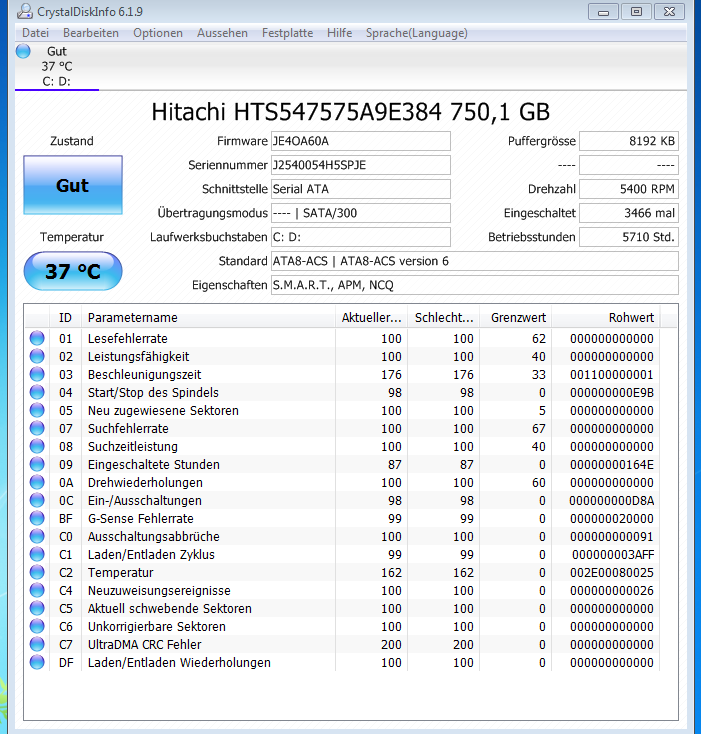Click the status orb for Laden/Entladen Zyklus
Viewport: 701px width, 734px height.
37,554
